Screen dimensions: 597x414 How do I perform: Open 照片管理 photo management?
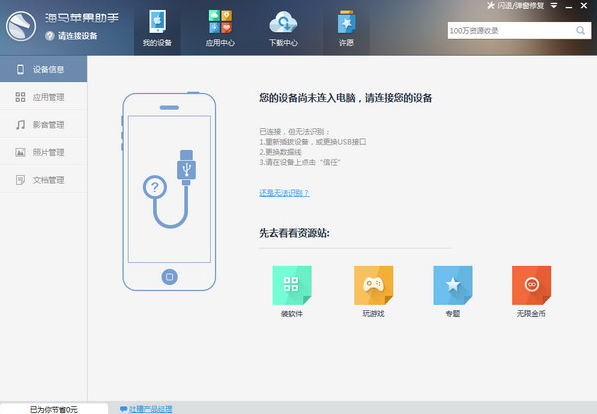click(x=43, y=152)
